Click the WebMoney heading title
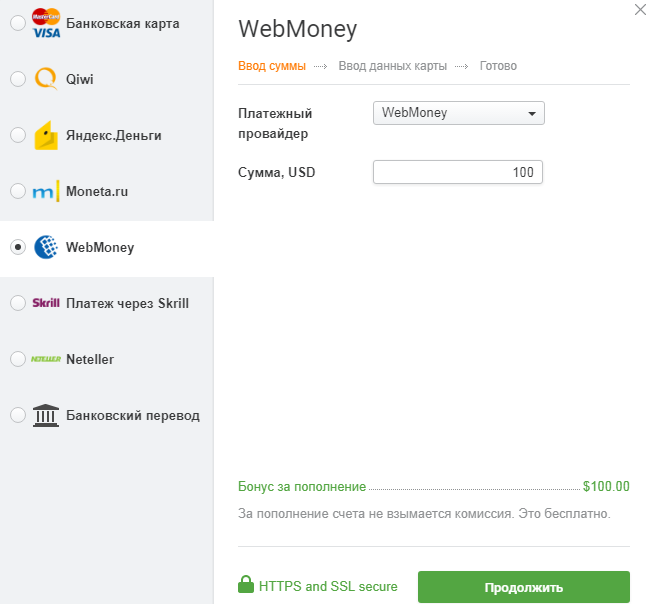 tap(297, 29)
